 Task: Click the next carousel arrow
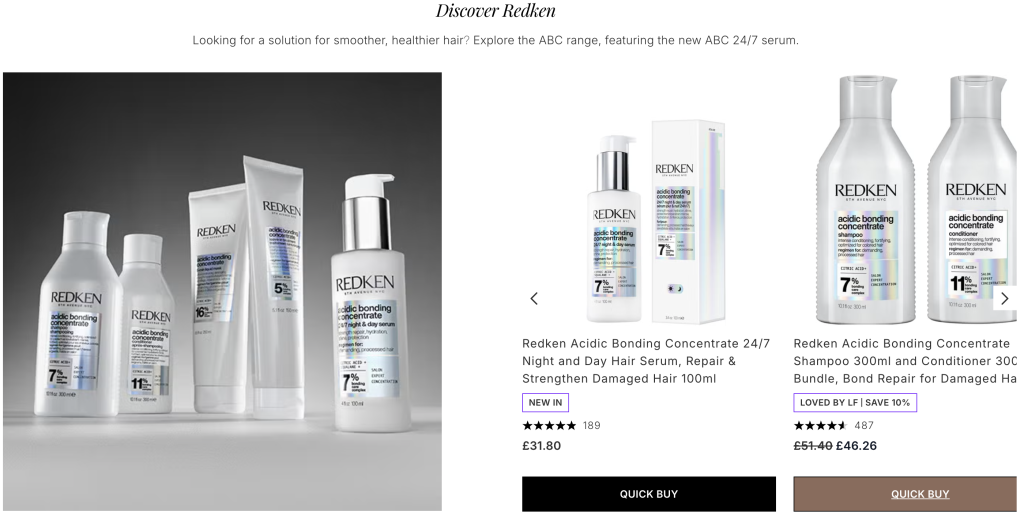coord(1005,298)
